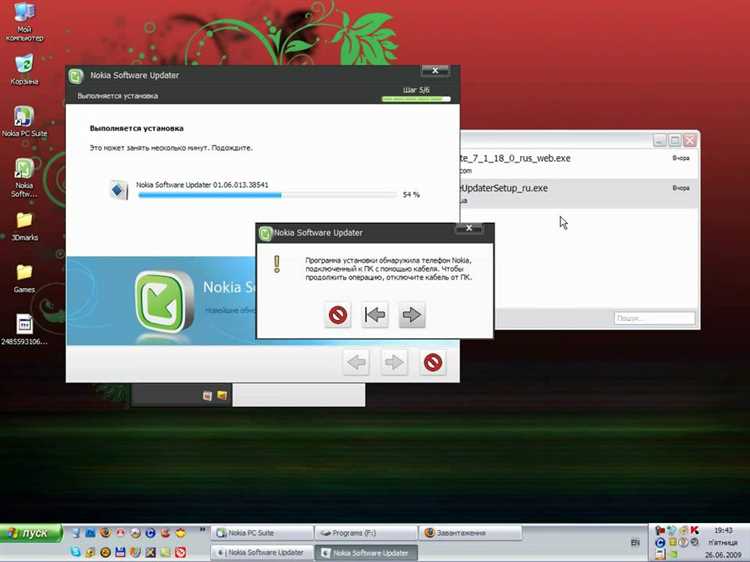Maximize the downloads window
Viewport: 750px width, 562px height.
[x=675, y=140]
